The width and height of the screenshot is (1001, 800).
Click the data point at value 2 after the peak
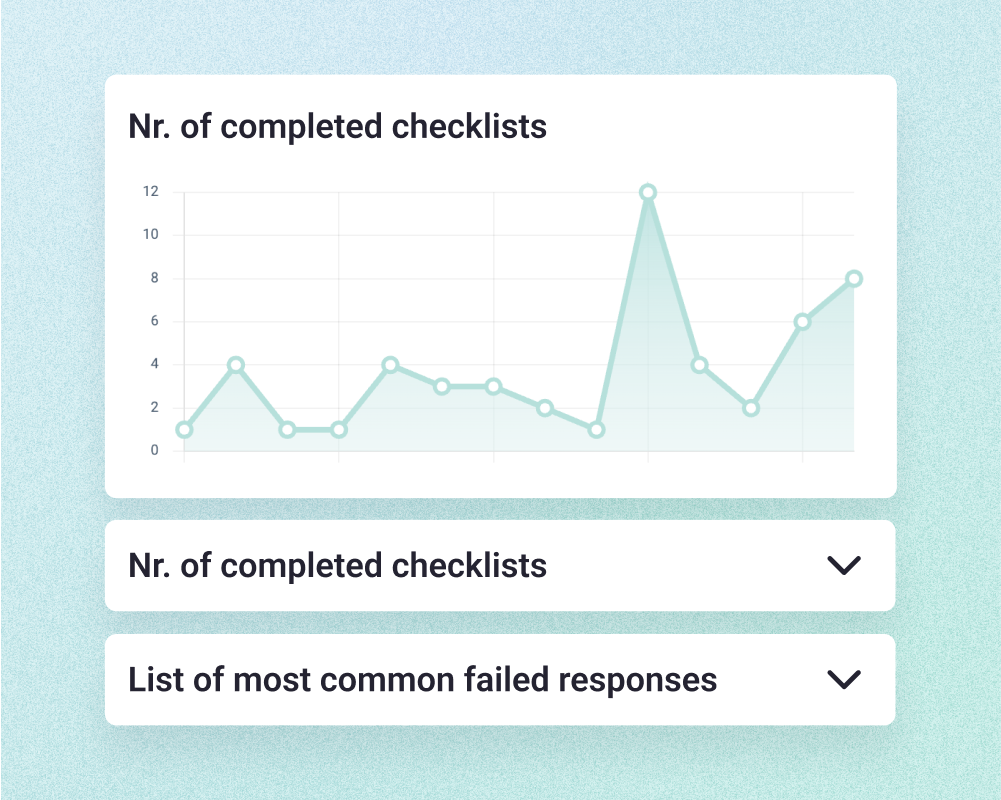751,408
